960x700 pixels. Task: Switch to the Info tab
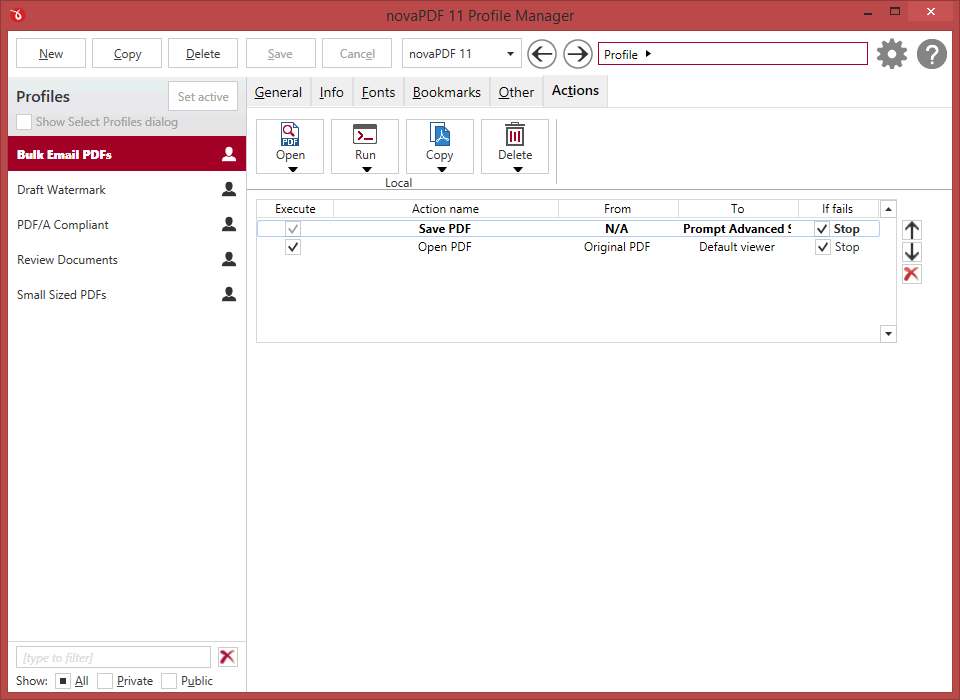click(x=331, y=92)
